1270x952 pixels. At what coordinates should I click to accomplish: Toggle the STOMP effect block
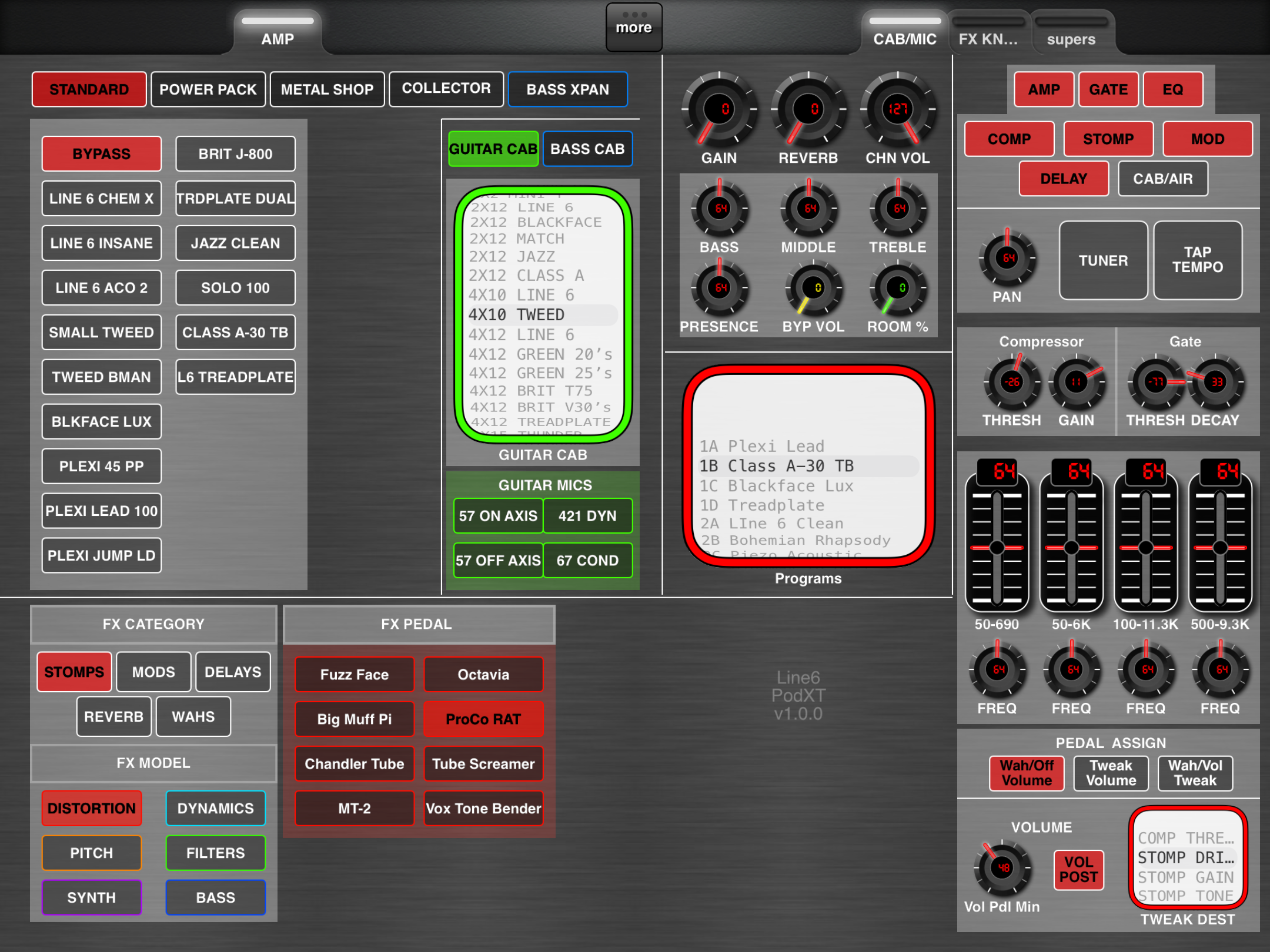(x=1108, y=139)
